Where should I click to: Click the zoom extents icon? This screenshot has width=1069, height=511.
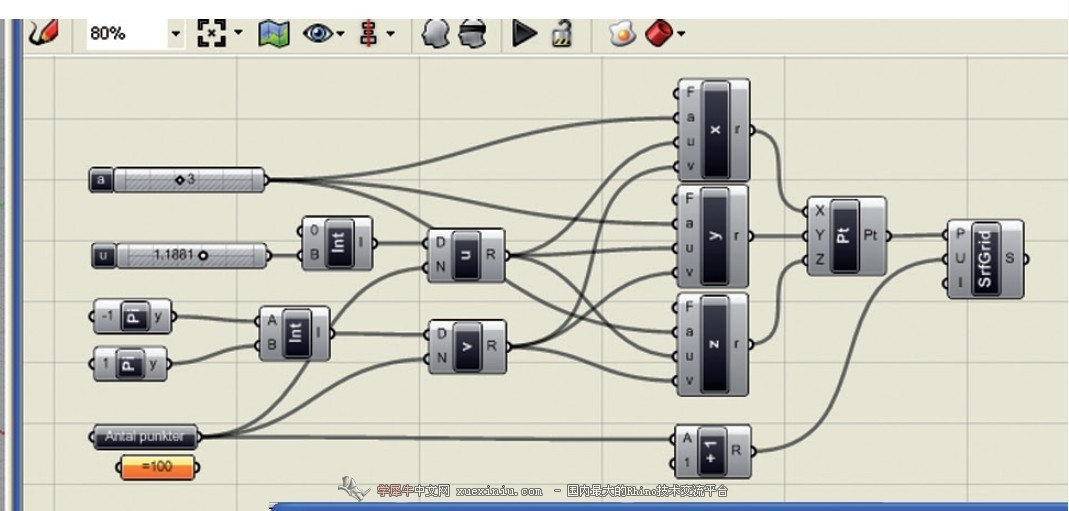[x=211, y=33]
